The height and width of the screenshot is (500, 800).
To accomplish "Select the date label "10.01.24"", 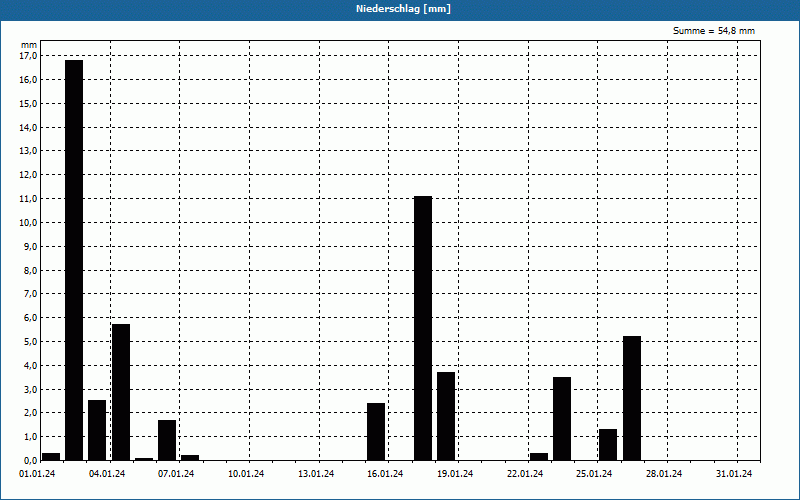I will pos(246,474).
